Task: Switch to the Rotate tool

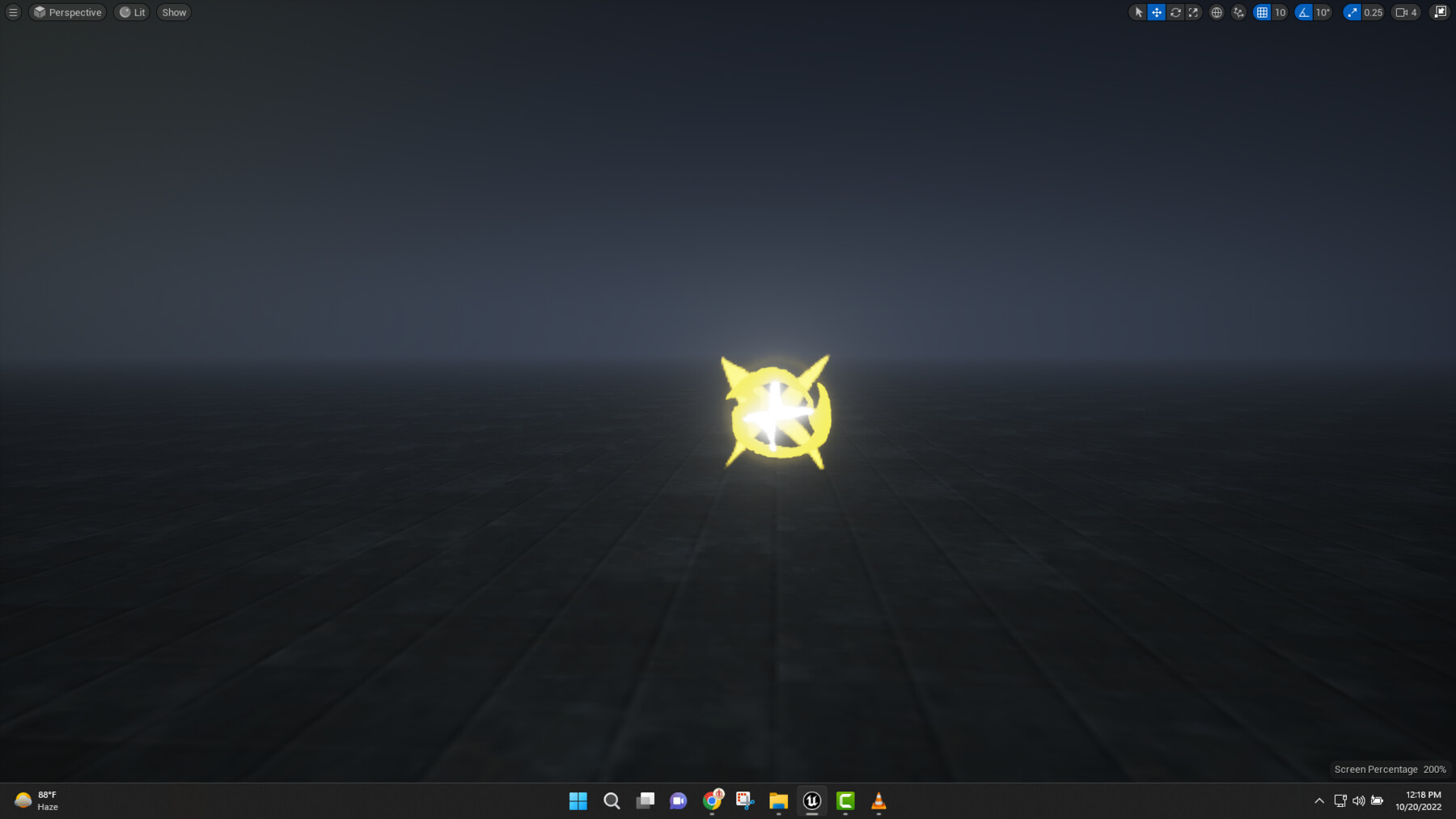Action: coord(1175,12)
